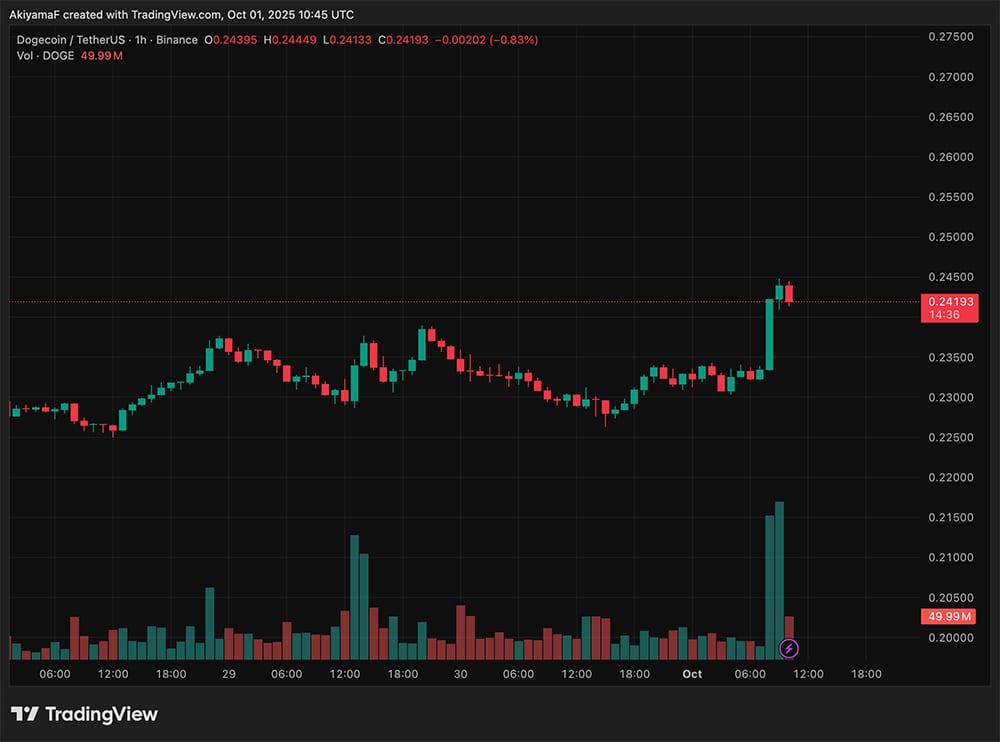The height and width of the screenshot is (742, 1000).
Task: Click the 0.24500 price axis label
Action: point(951,277)
